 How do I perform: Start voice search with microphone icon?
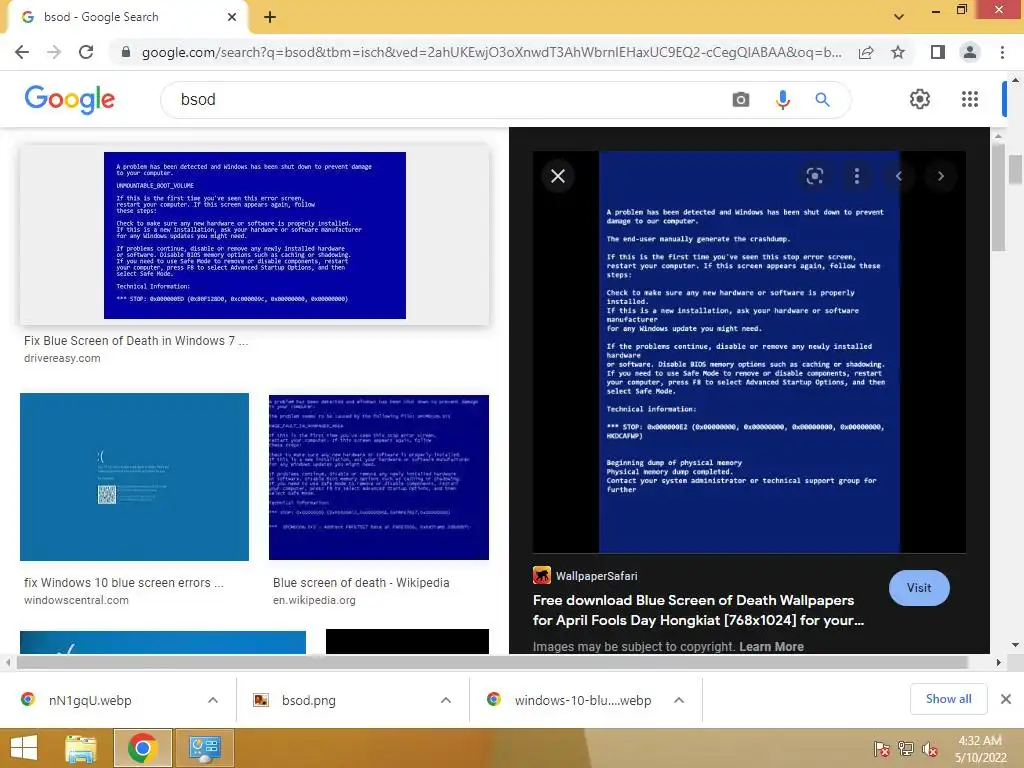point(782,100)
